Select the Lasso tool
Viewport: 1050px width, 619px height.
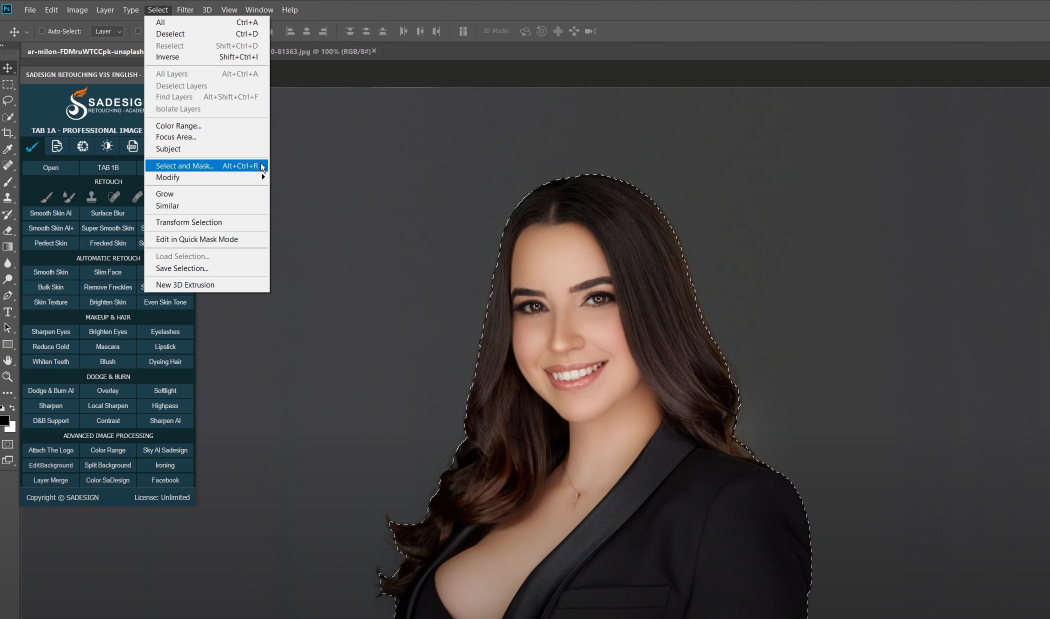click(x=8, y=100)
